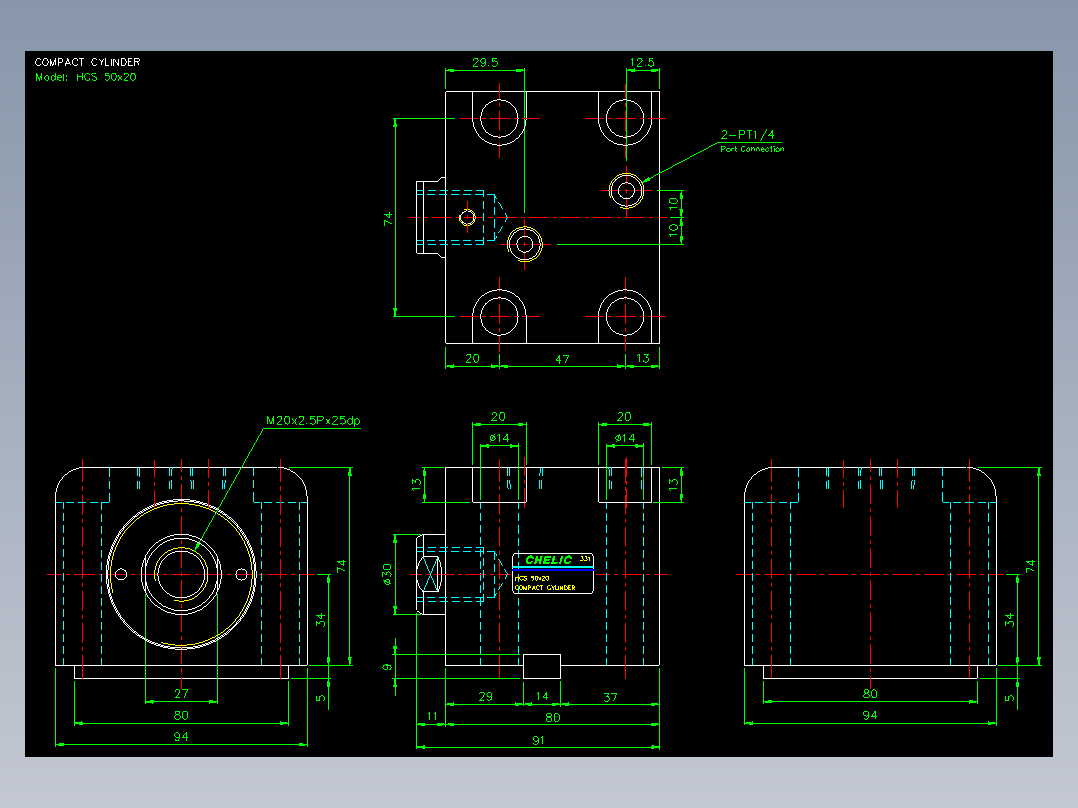1078x808 pixels.
Task: Click the 29.5 dimension value
Action: (485, 63)
